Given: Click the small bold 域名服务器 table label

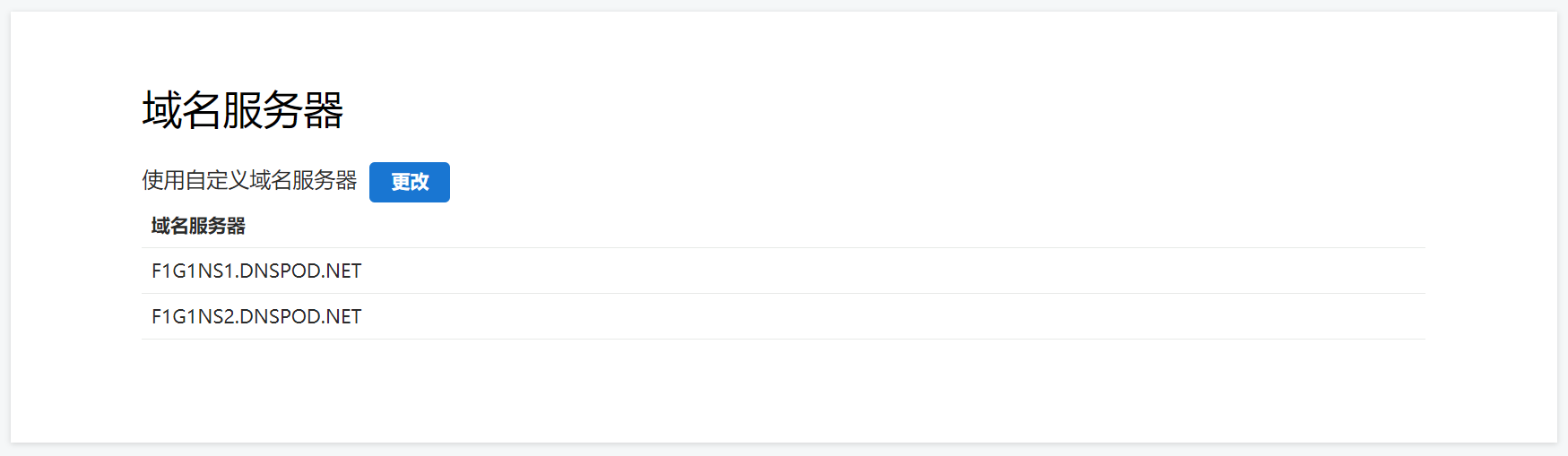Looking at the screenshot, I should [198, 226].
